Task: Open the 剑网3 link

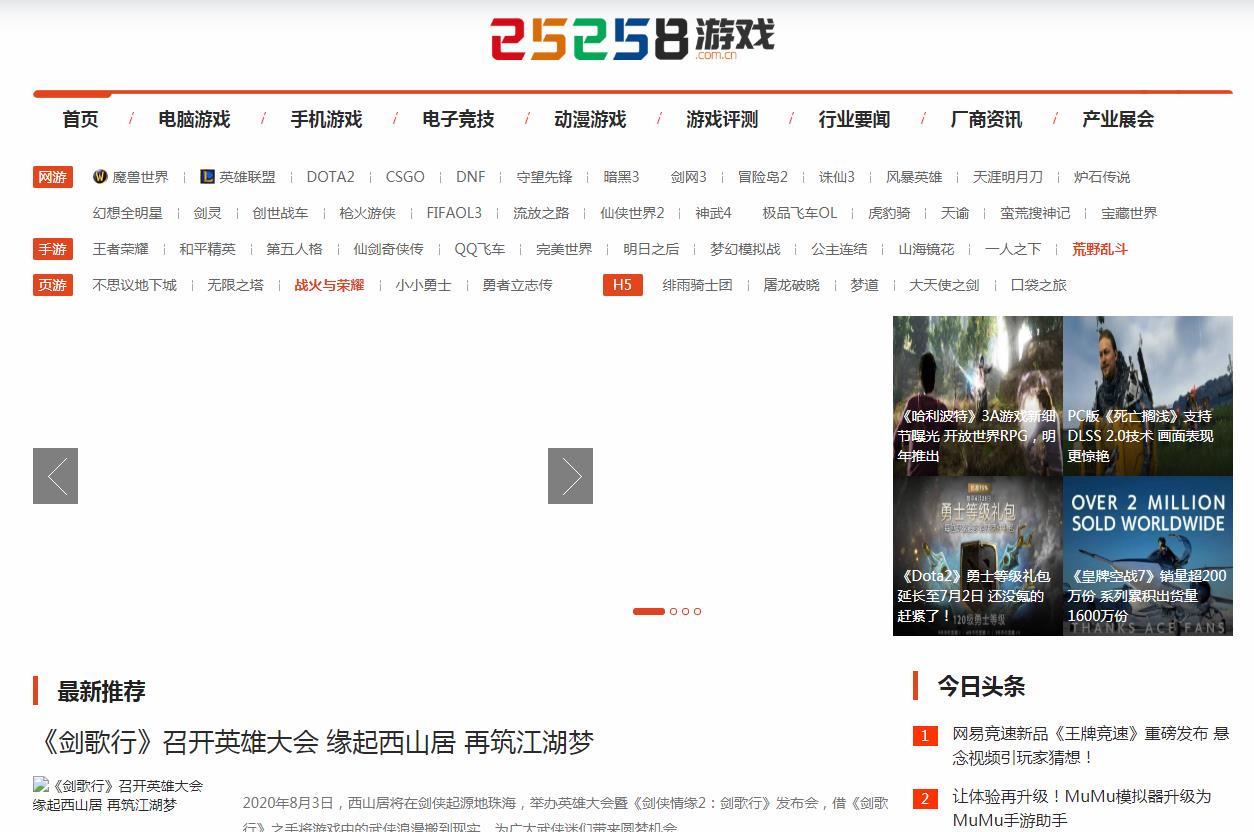Action: [x=688, y=177]
